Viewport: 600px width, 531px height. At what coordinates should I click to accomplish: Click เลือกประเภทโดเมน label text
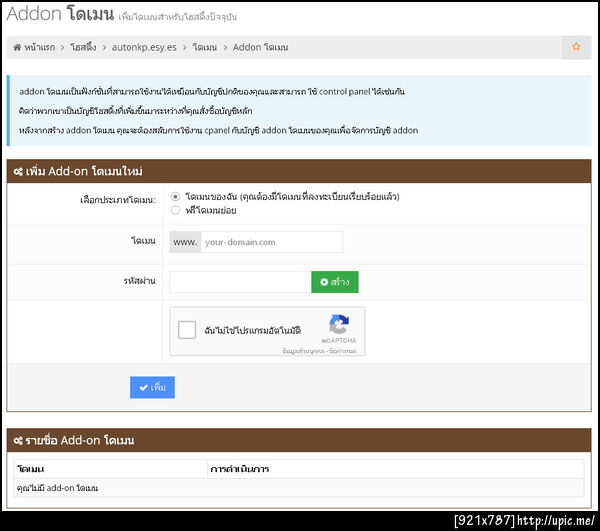[x=118, y=200]
